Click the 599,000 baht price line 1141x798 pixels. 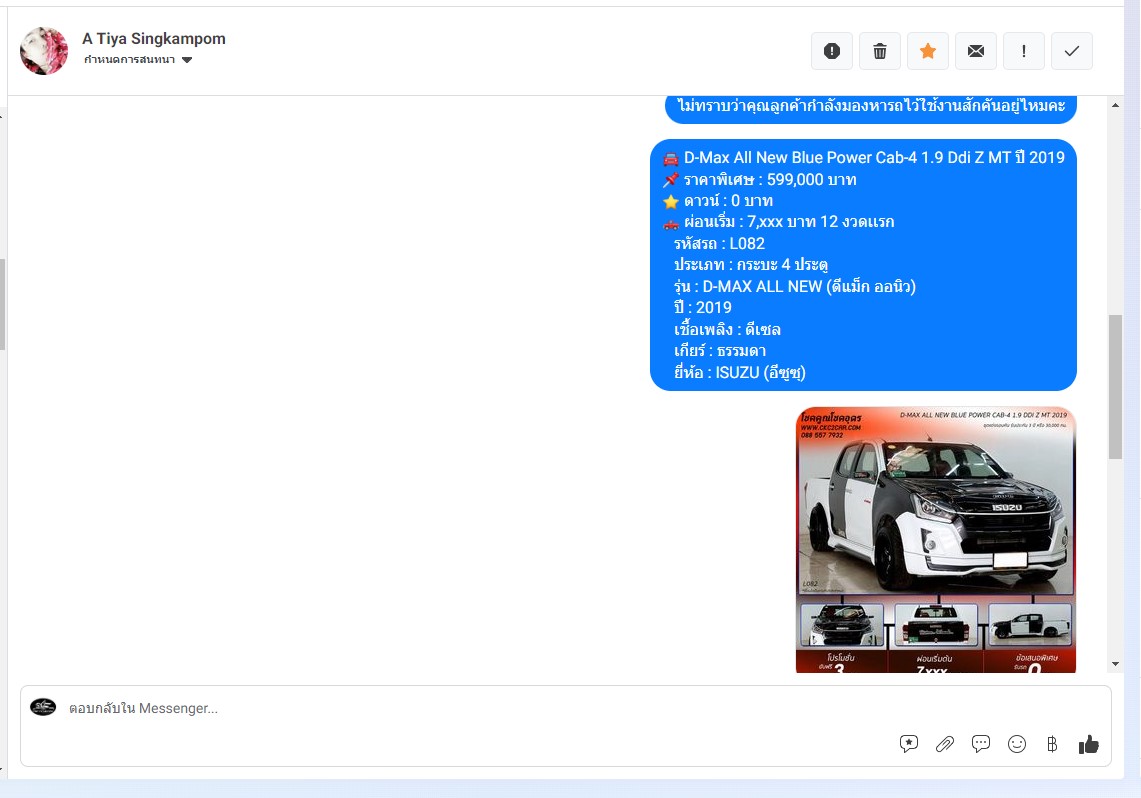pyautogui.click(x=760, y=180)
